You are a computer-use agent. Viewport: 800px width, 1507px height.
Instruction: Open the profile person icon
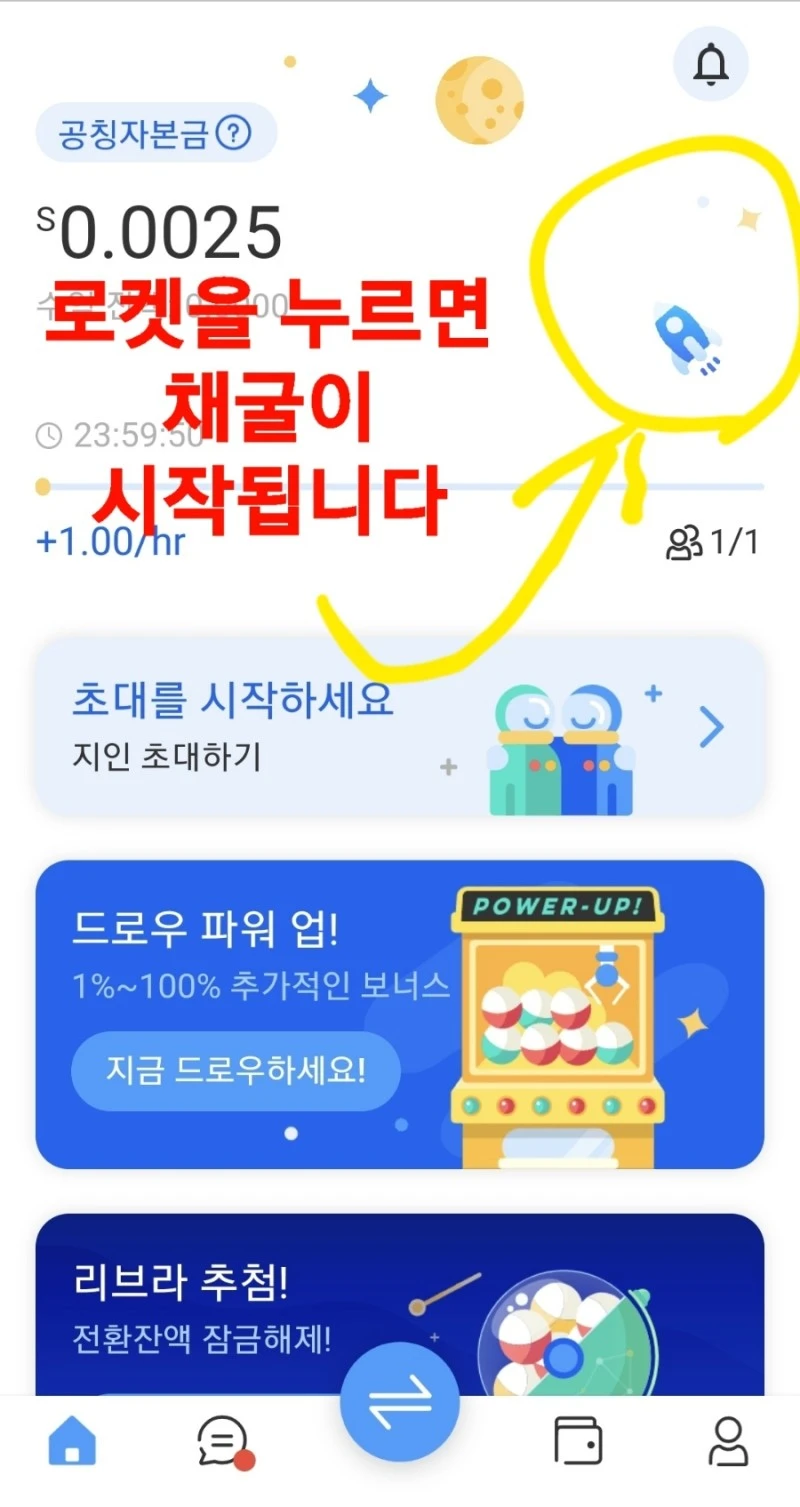pyautogui.click(x=728, y=1442)
